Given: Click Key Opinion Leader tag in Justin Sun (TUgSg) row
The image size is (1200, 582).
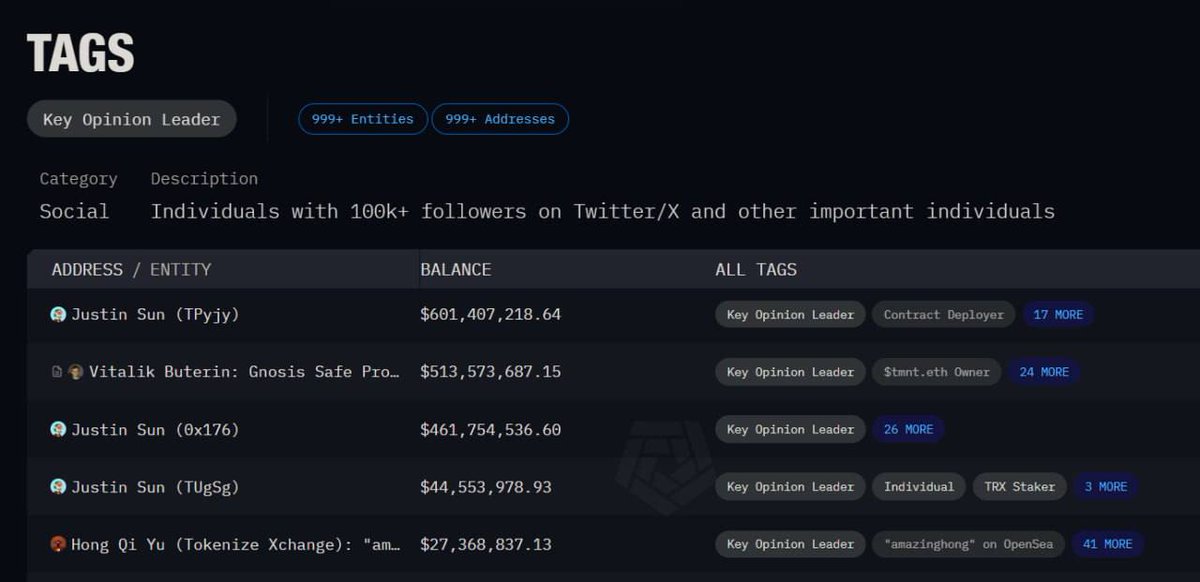Looking at the screenshot, I should 790,487.
